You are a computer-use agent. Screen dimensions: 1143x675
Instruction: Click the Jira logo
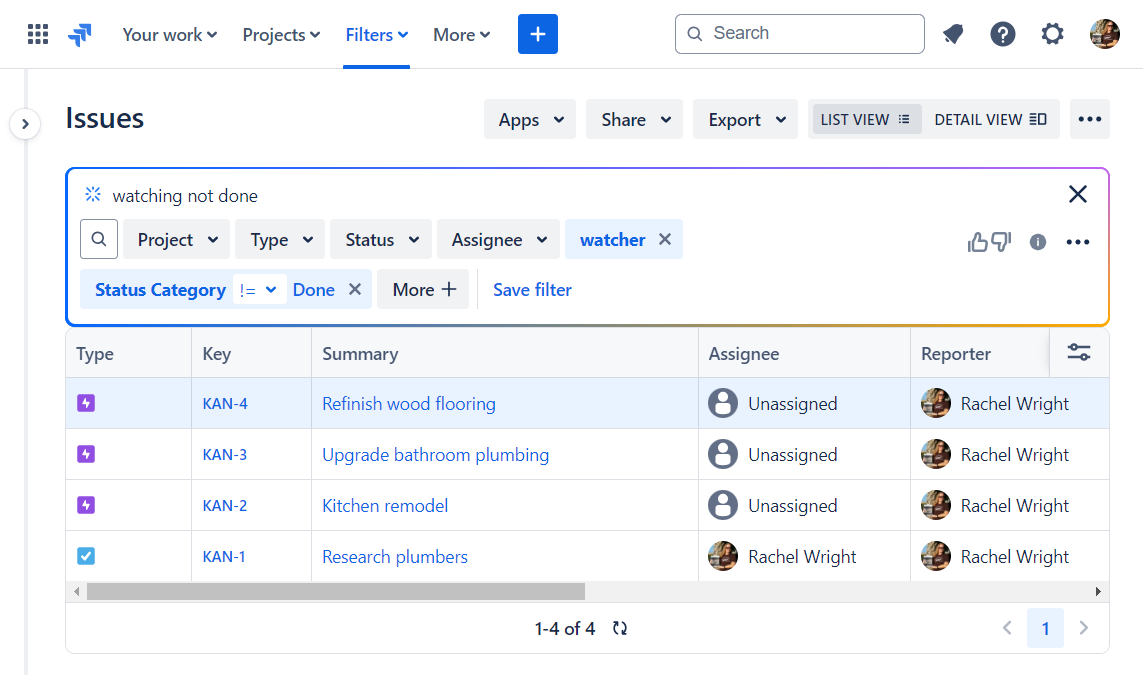pos(80,33)
